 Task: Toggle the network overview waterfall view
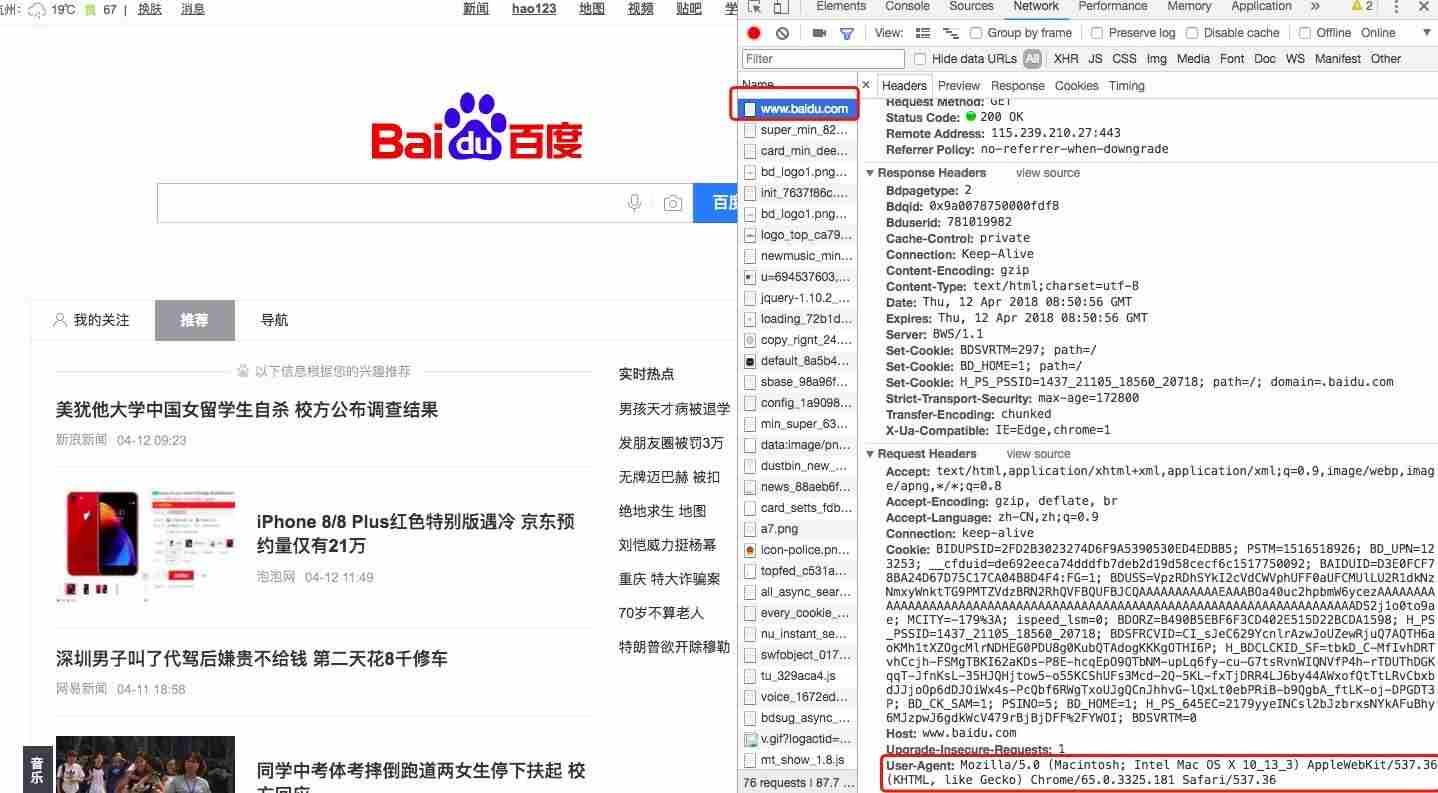point(950,32)
